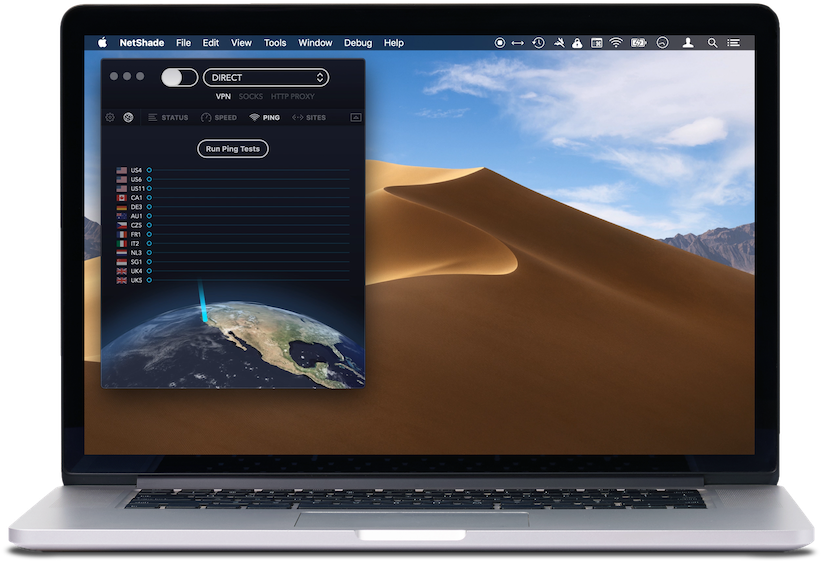Viewport: 821px width, 561px height.
Task: Click the UK flag for UK4
Action: coord(121,271)
